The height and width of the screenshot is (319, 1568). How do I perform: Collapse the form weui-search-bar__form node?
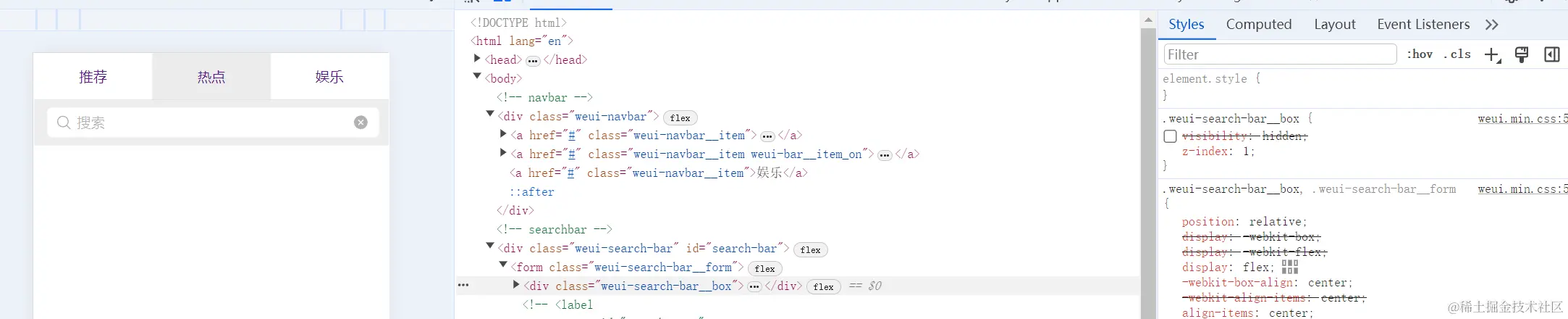point(503,266)
